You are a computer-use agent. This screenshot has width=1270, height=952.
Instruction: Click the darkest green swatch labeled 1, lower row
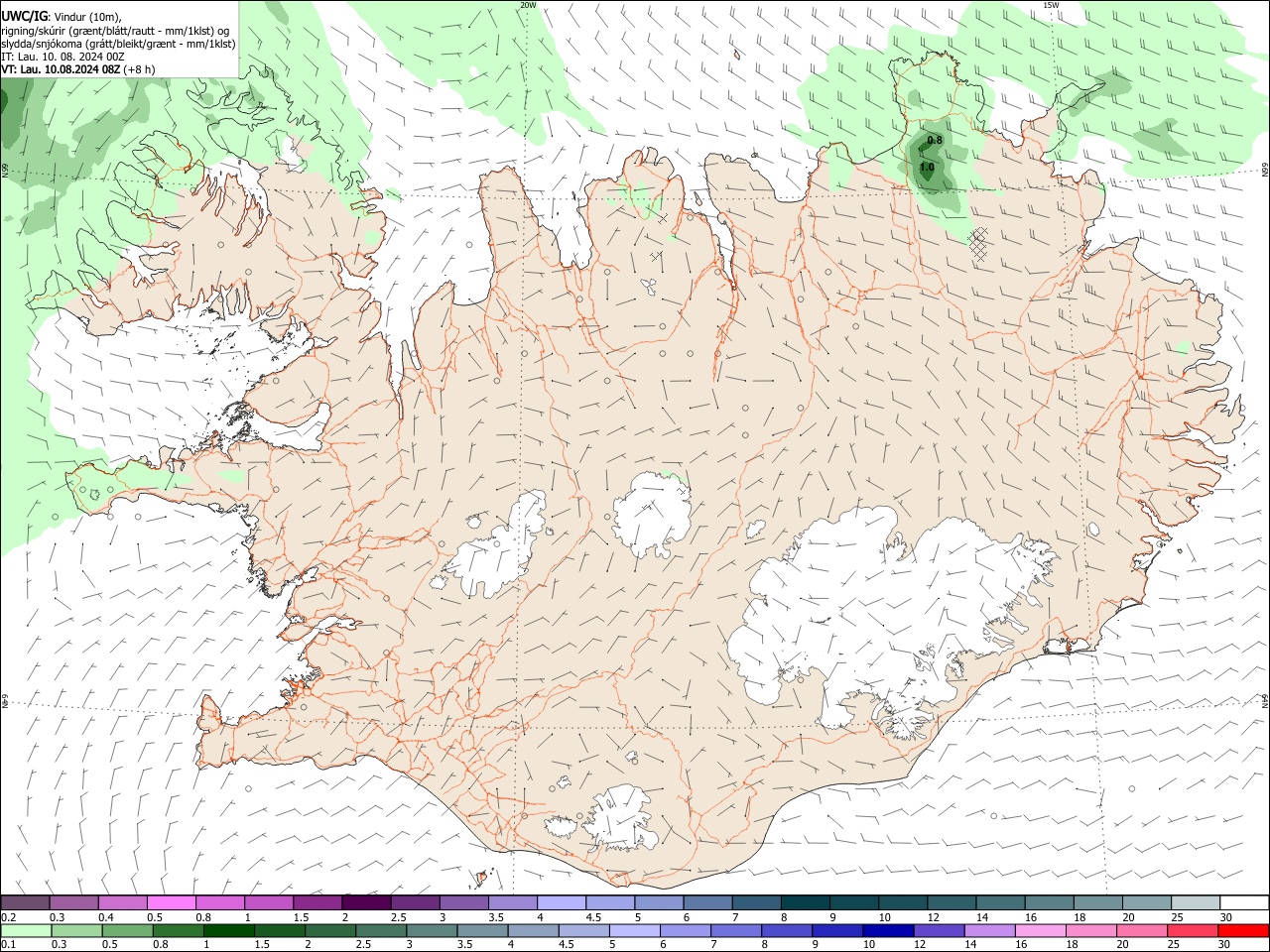pyautogui.click(x=228, y=930)
